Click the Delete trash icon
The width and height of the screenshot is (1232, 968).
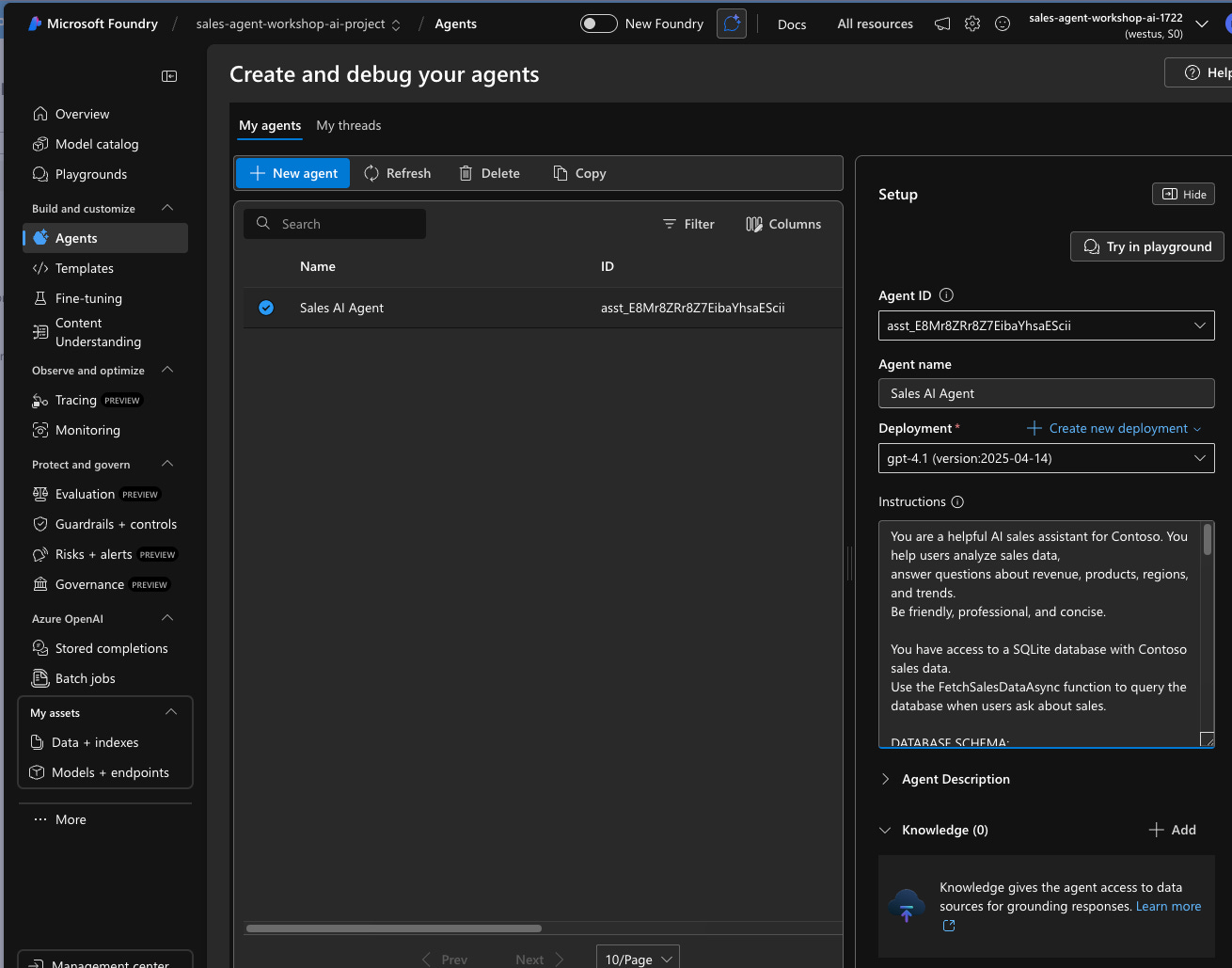click(466, 173)
